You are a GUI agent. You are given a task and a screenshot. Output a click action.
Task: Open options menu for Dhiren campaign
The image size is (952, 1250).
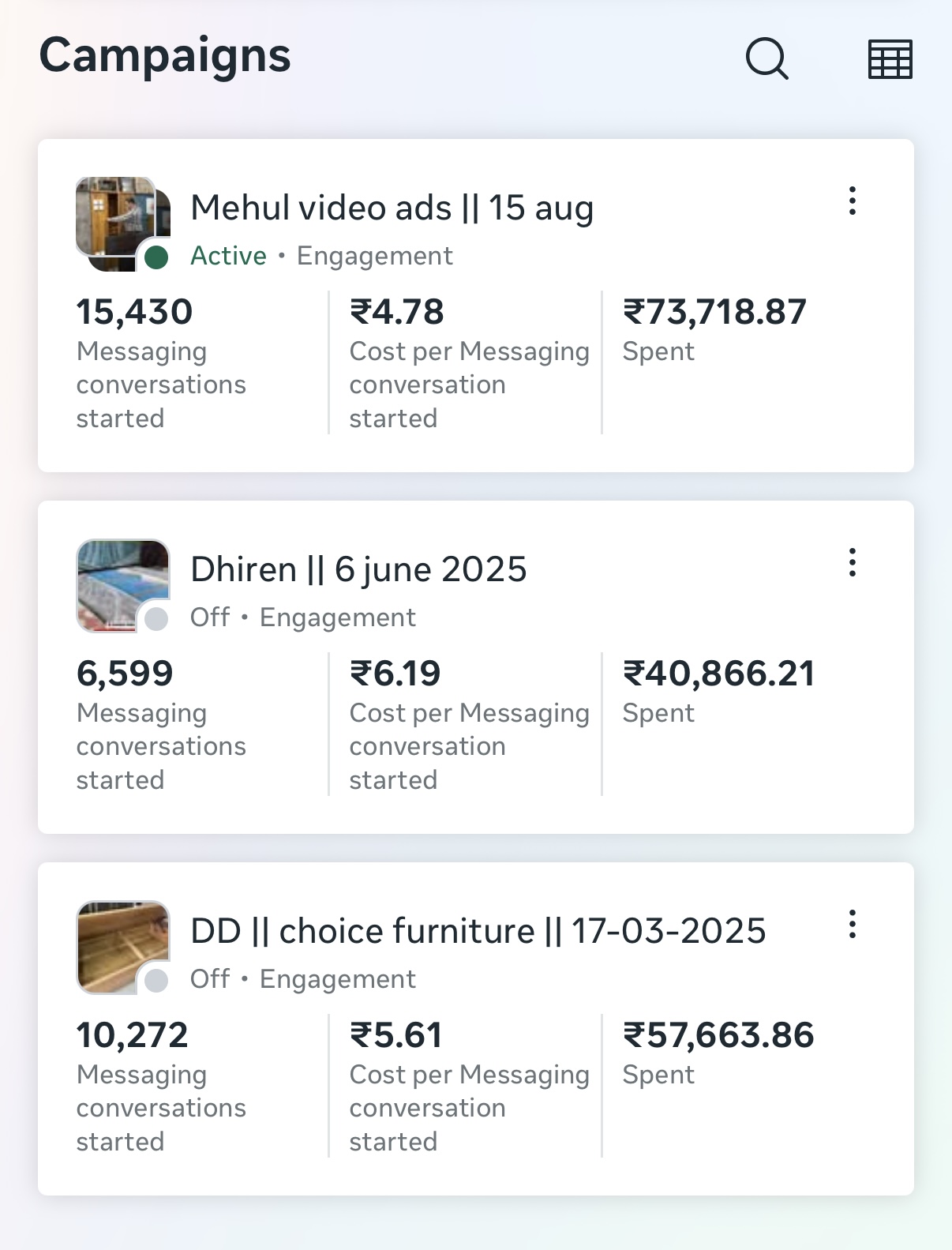(852, 563)
